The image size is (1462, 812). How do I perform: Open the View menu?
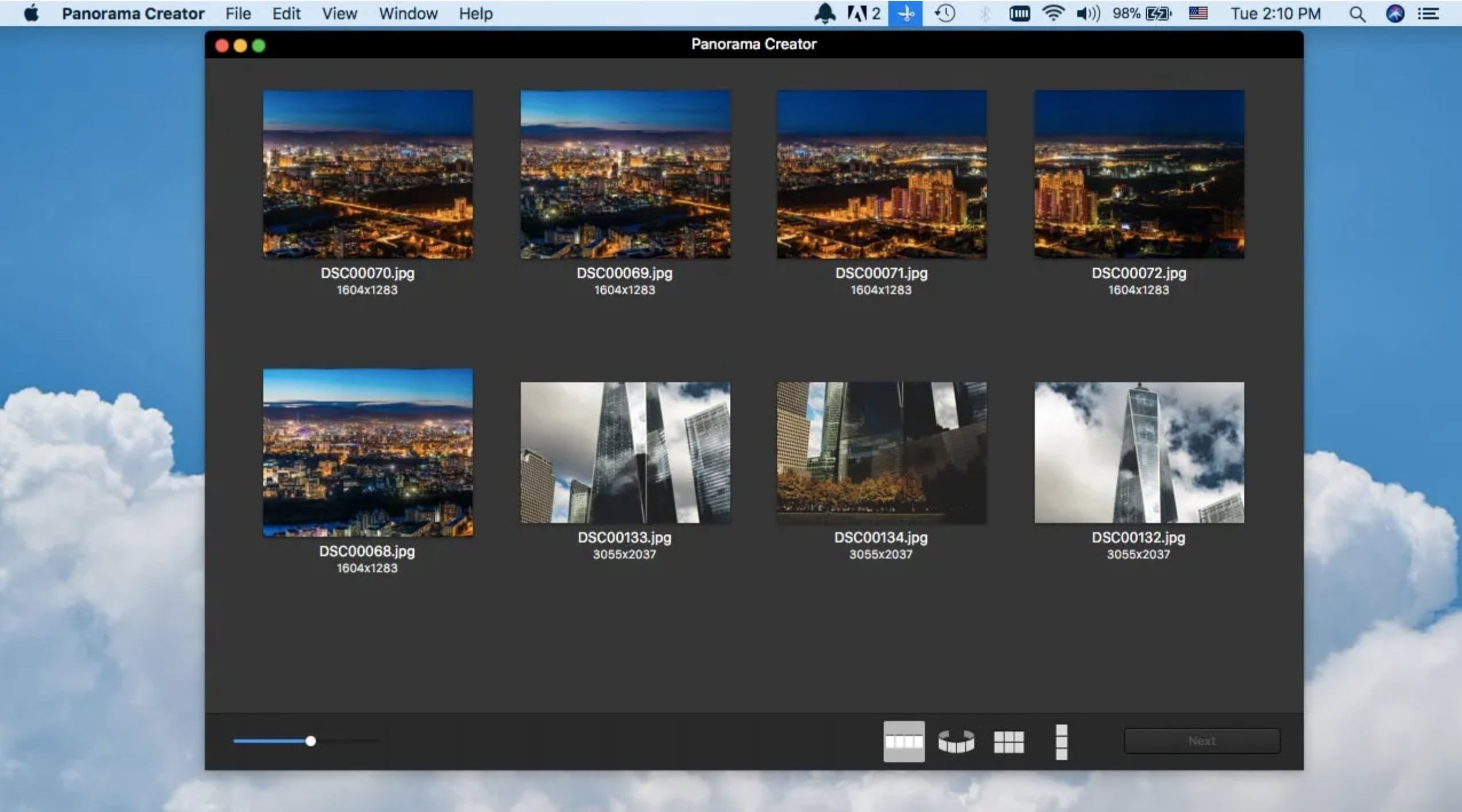click(339, 14)
